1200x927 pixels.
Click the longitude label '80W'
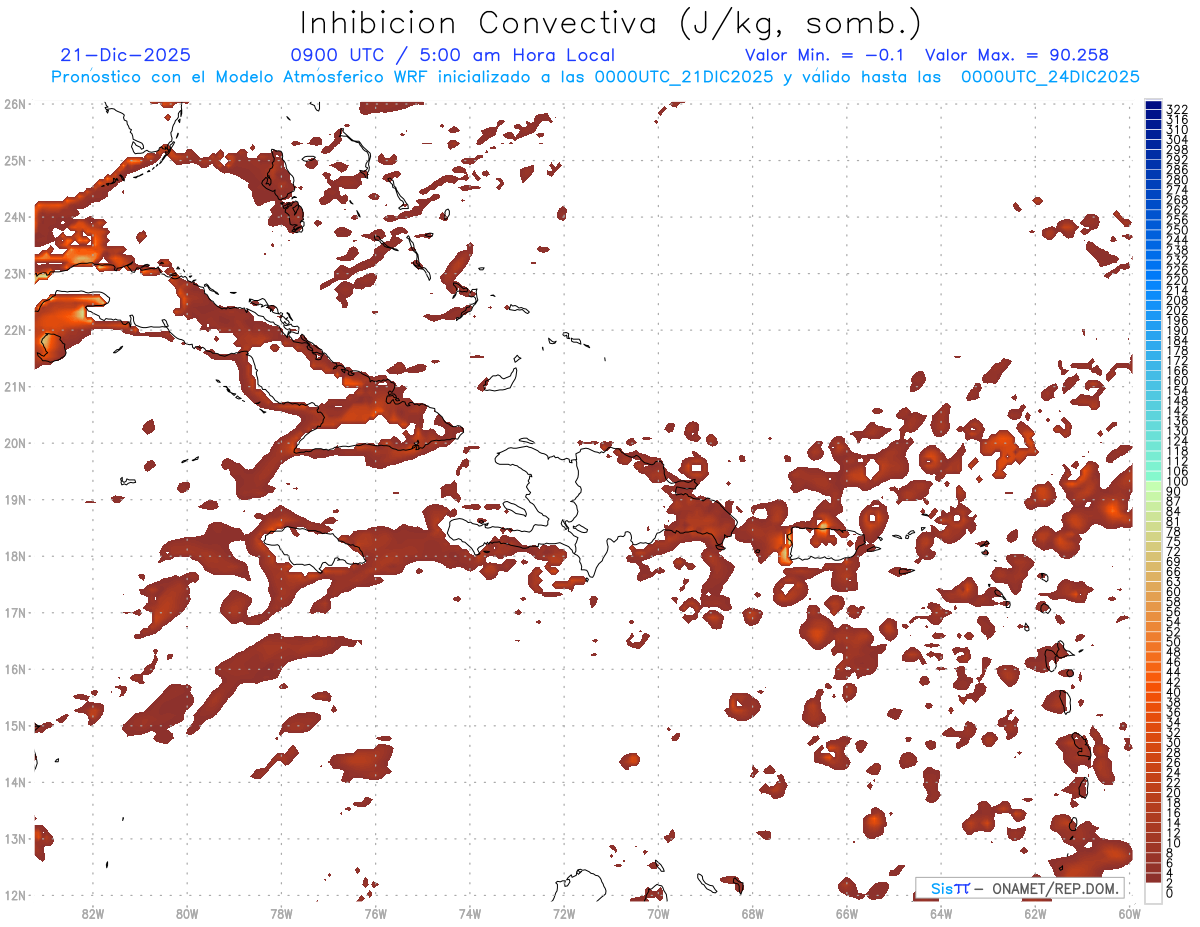point(186,912)
